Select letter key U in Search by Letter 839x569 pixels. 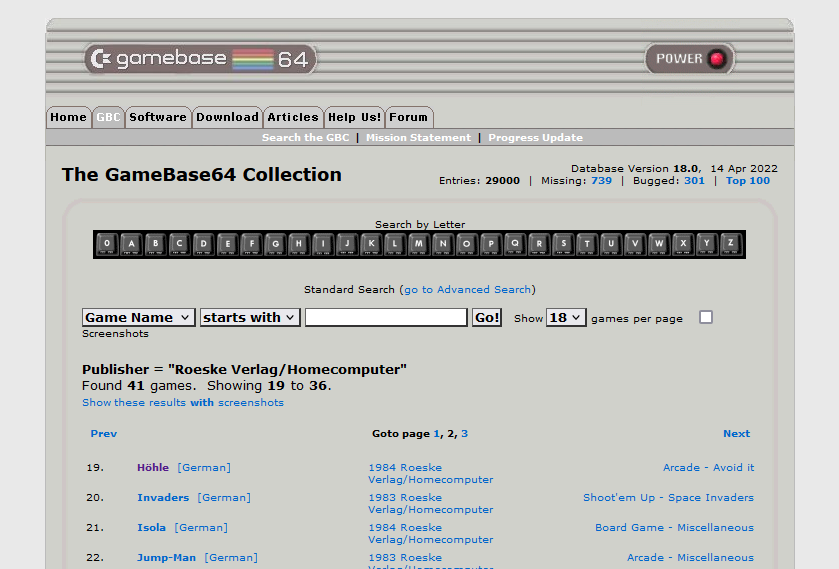(x=611, y=244)
